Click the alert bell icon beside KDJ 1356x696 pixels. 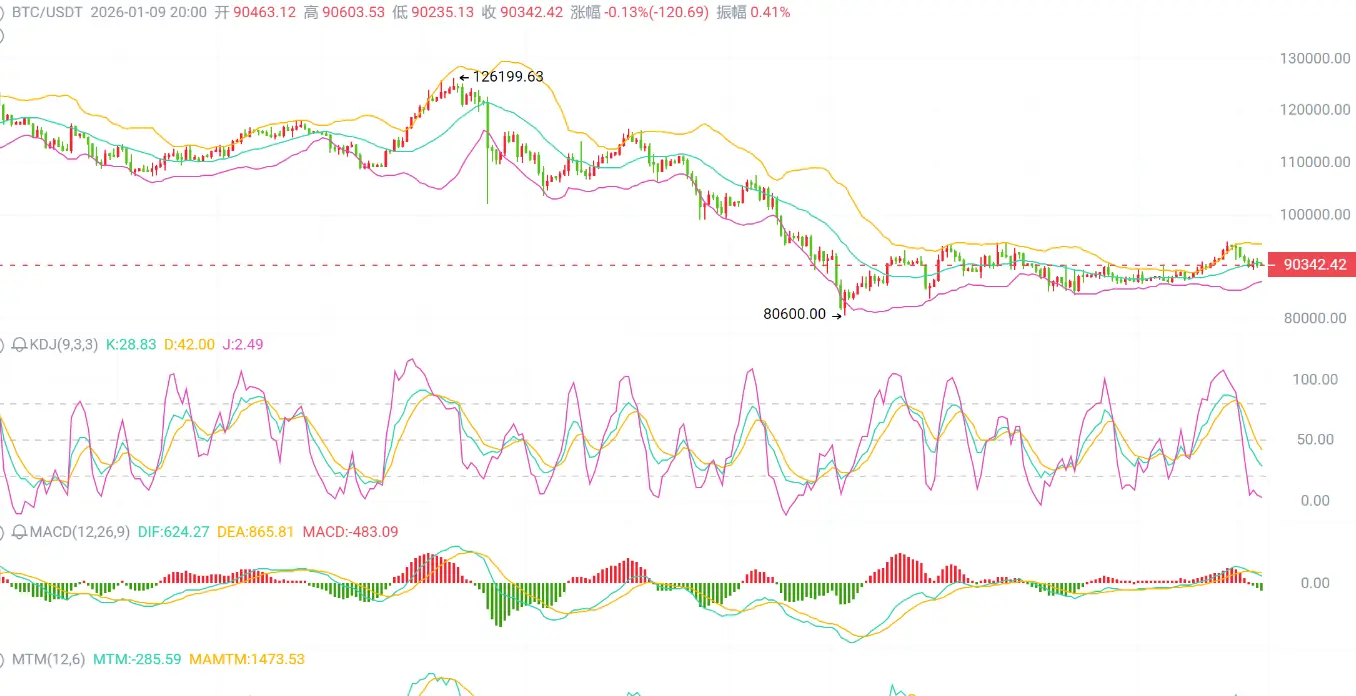point(20,345)
